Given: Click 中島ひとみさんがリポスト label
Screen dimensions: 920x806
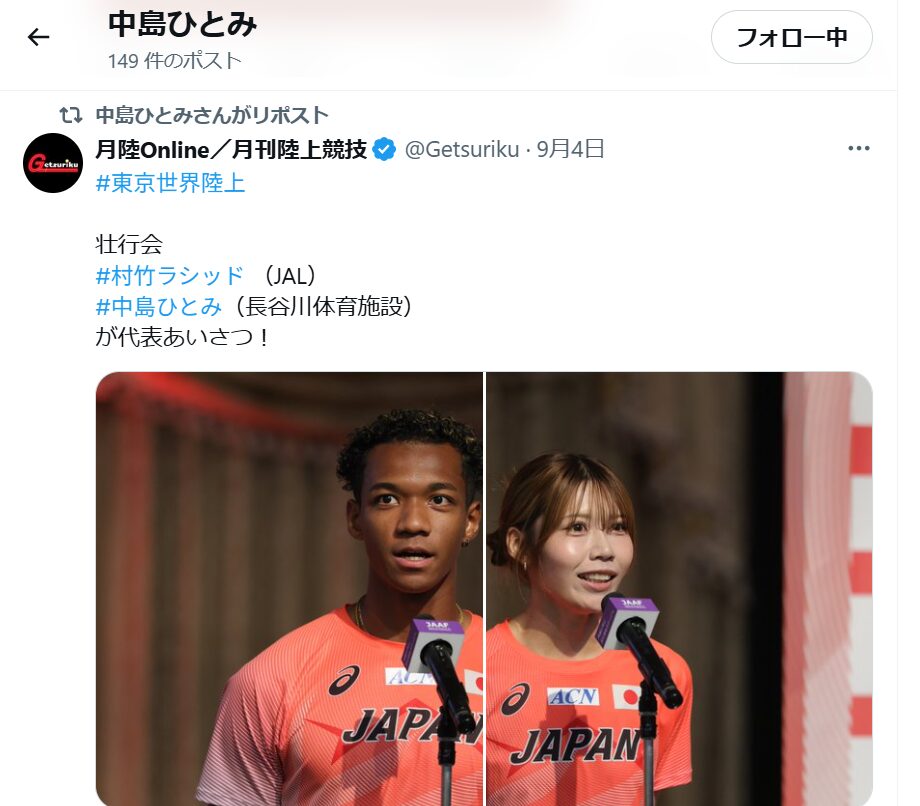Looking at the screenshot, I should coord(212,116).
